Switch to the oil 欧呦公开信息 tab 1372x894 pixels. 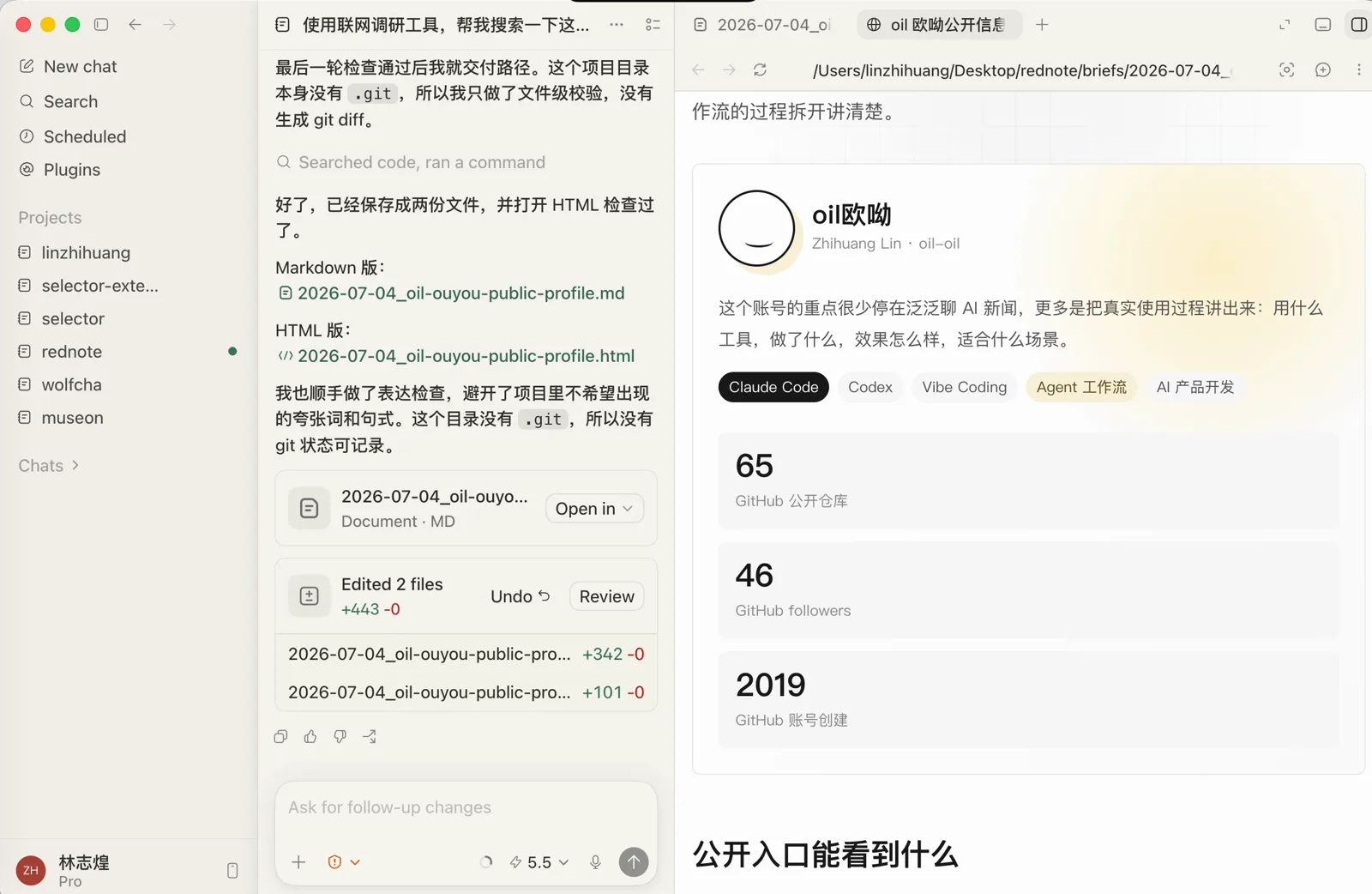click(x=938, y=25)
